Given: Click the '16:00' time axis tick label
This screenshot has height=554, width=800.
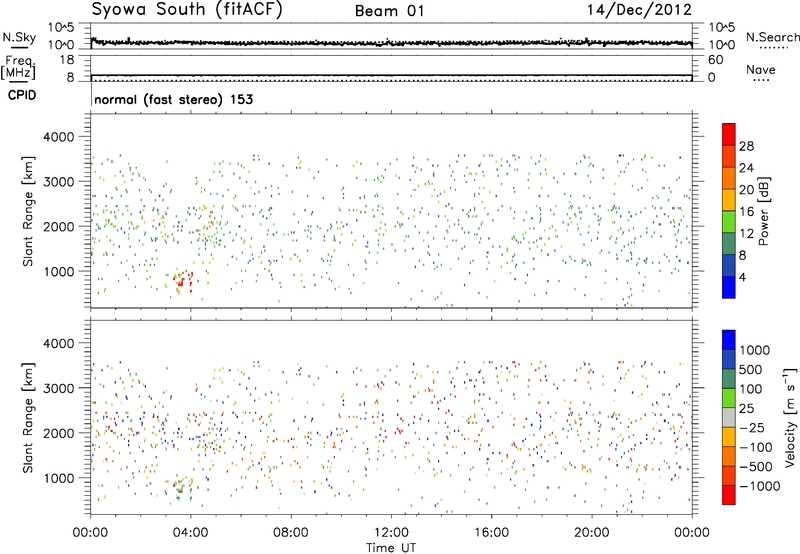Looking at the screenshot, I should coord(491,533).
